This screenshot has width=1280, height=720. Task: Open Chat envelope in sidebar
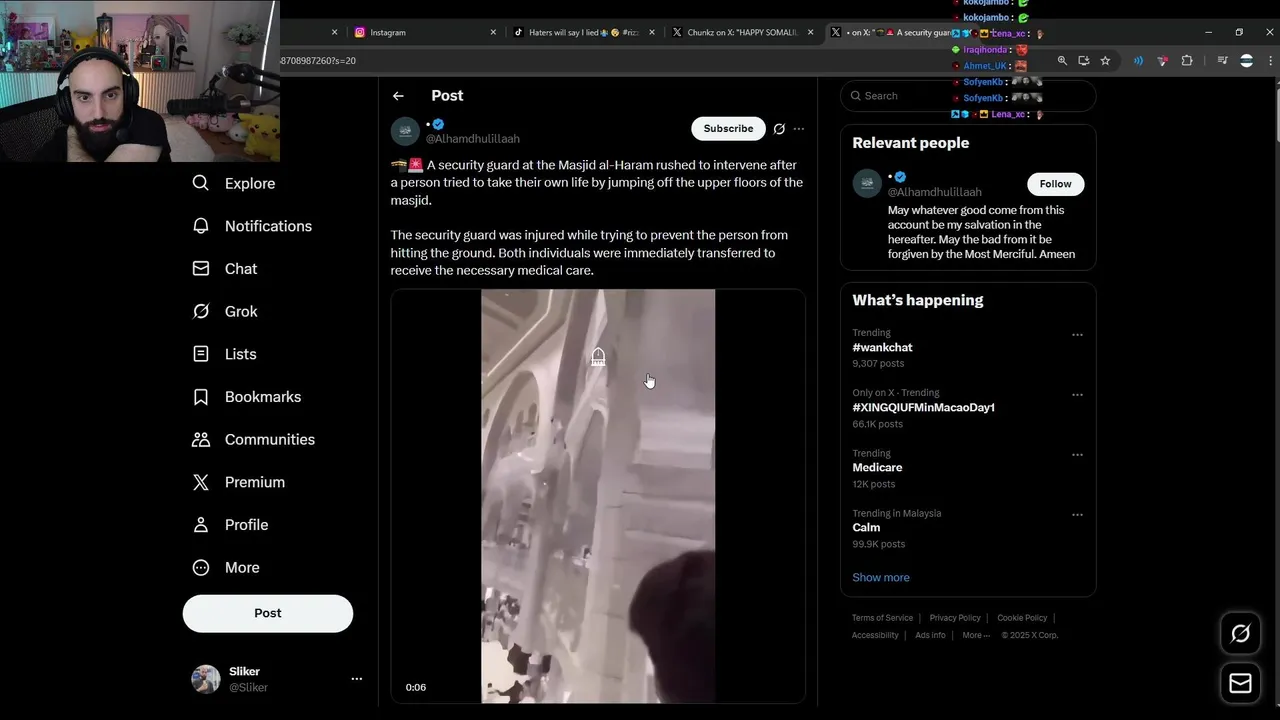point(224,269)
